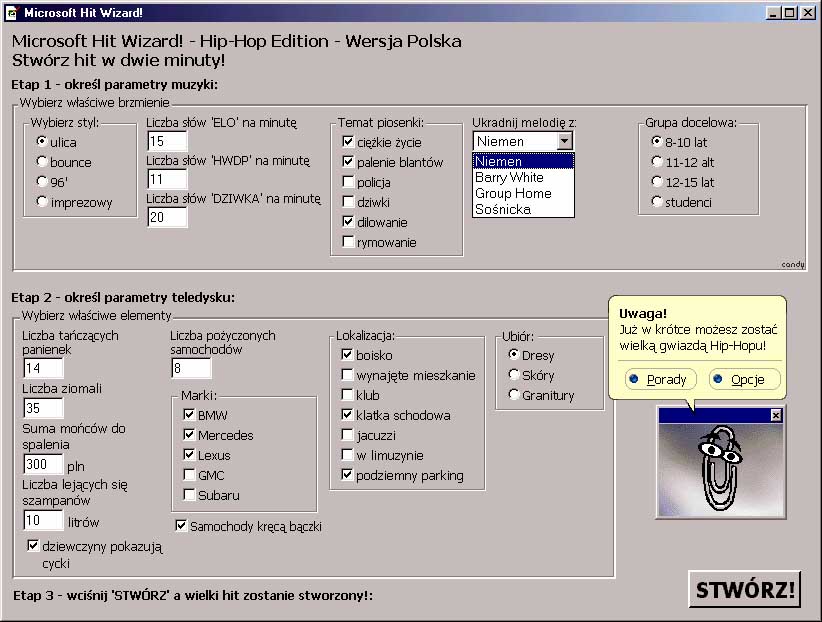The image size is (822, 622).
Task: Toggle 'Samochody kręcą bączki' checkbox
Action: [x=181, y=526]
